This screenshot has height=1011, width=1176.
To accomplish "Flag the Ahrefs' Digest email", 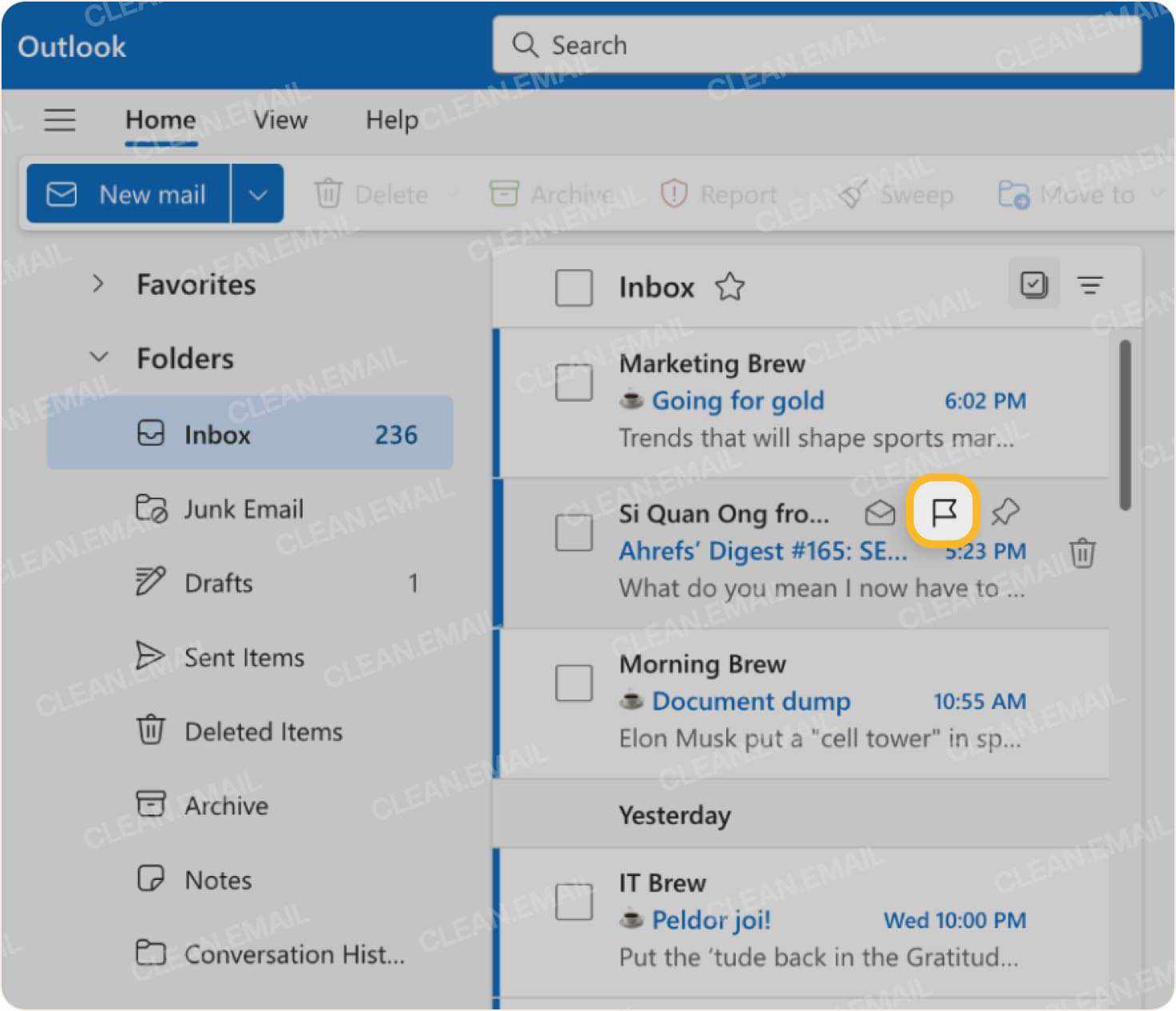I will 944,512.
